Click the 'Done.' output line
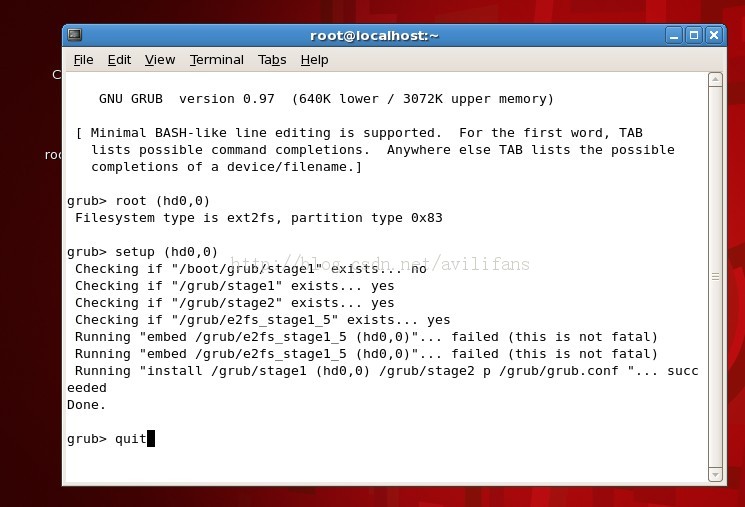Screen dimensions: 745x507 click(86, 405)
